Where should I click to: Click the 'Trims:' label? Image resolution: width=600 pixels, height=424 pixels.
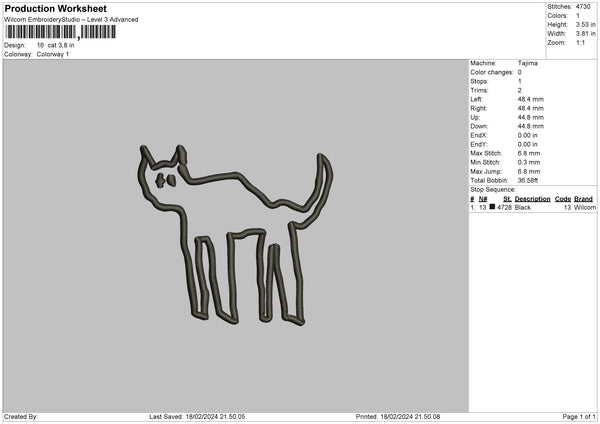click(479, 90)
